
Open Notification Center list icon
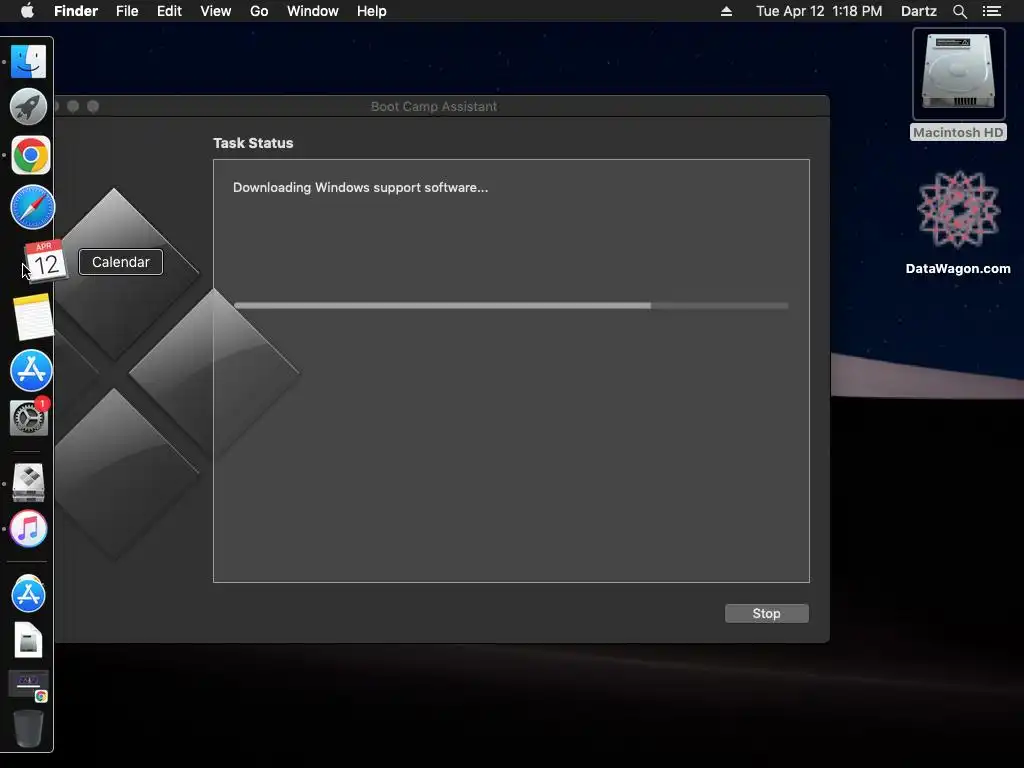coord(991,11)
